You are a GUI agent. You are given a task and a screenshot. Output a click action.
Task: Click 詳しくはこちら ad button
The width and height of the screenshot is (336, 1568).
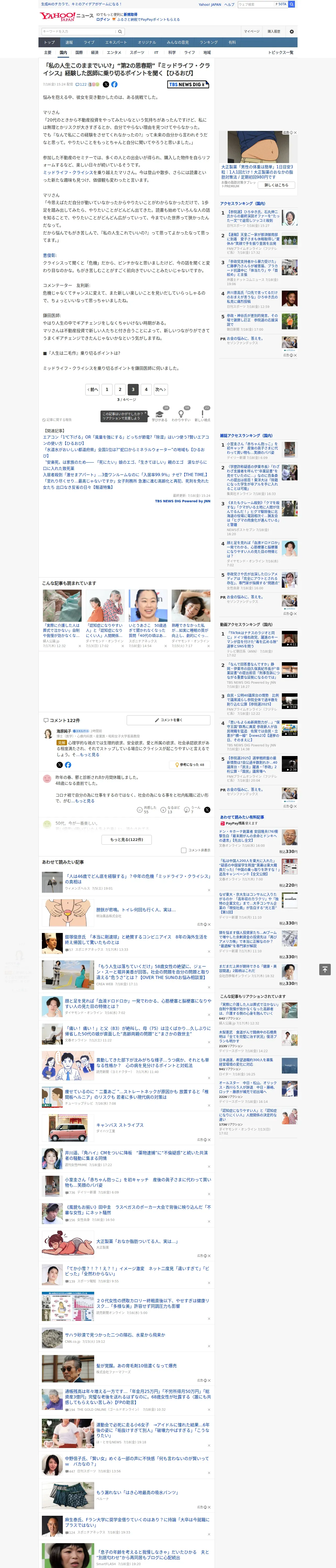point(277,185)
